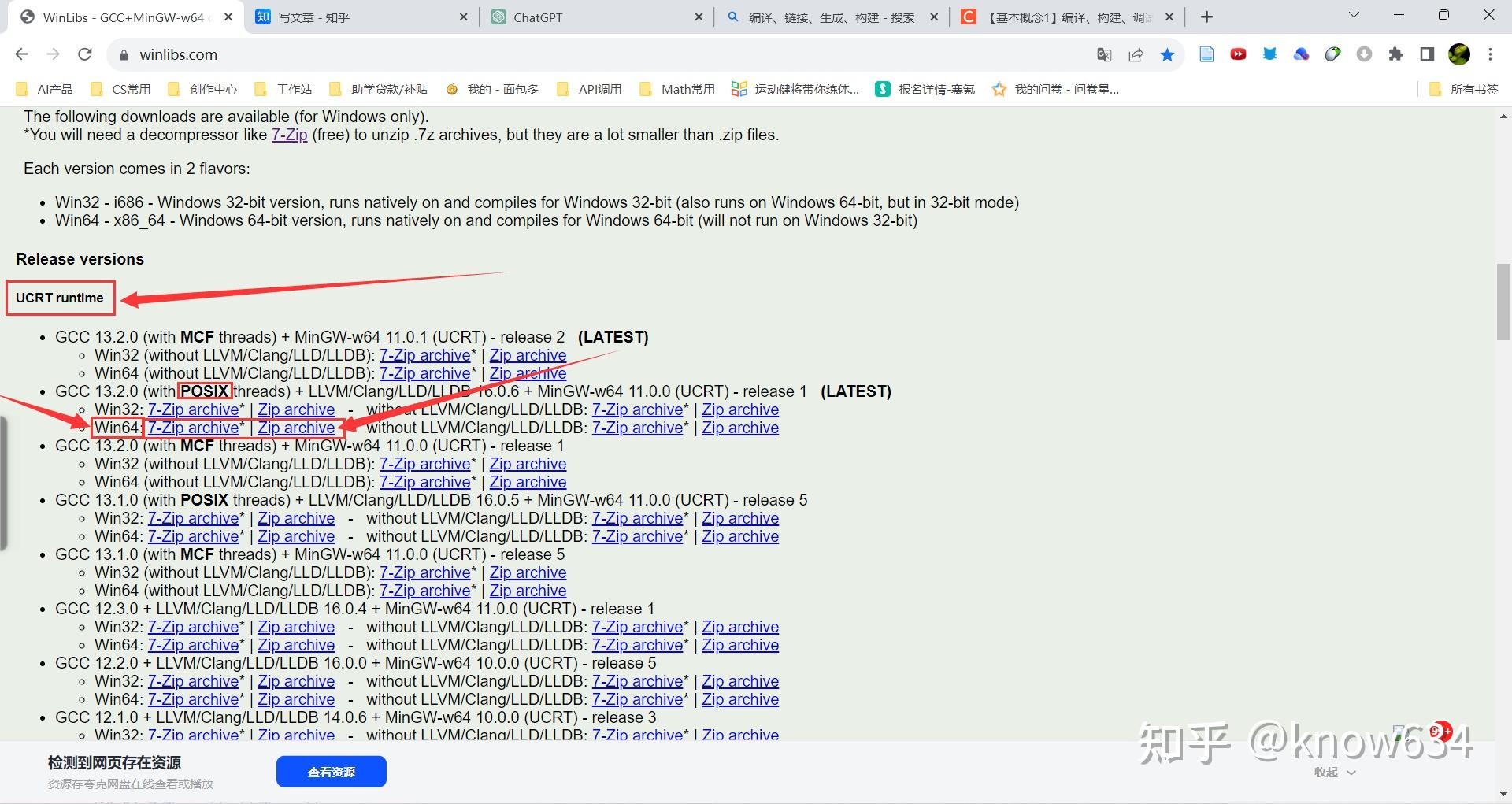Open the Google Translate icon in address bar
The width and height of the screenshot is (1512, 804).
pos(1104,54)
